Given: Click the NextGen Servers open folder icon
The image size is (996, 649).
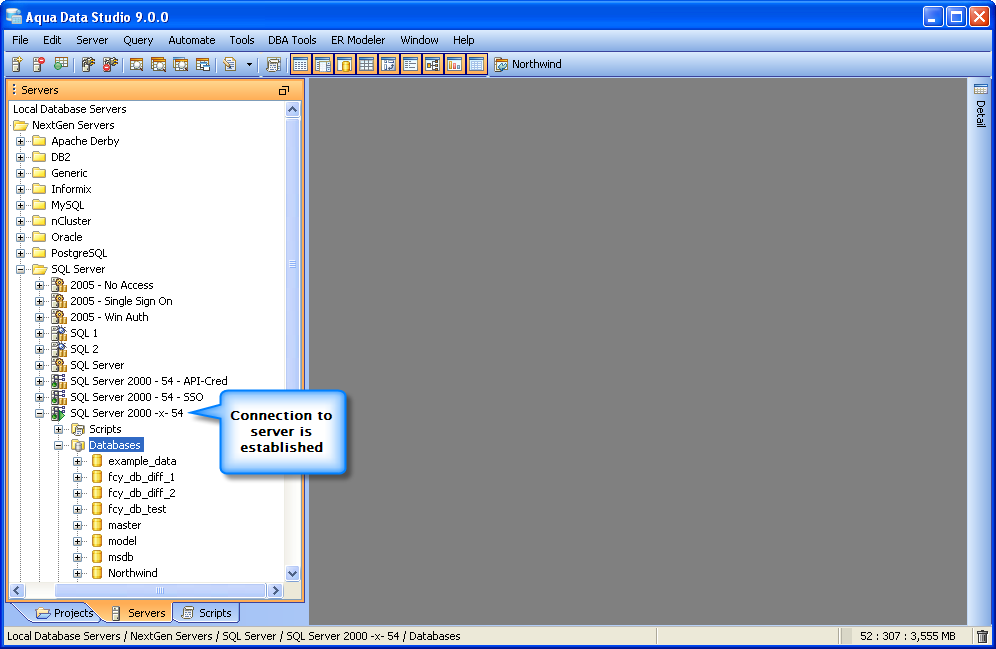Looking at the screenshot, I should (x=20, y=125).
